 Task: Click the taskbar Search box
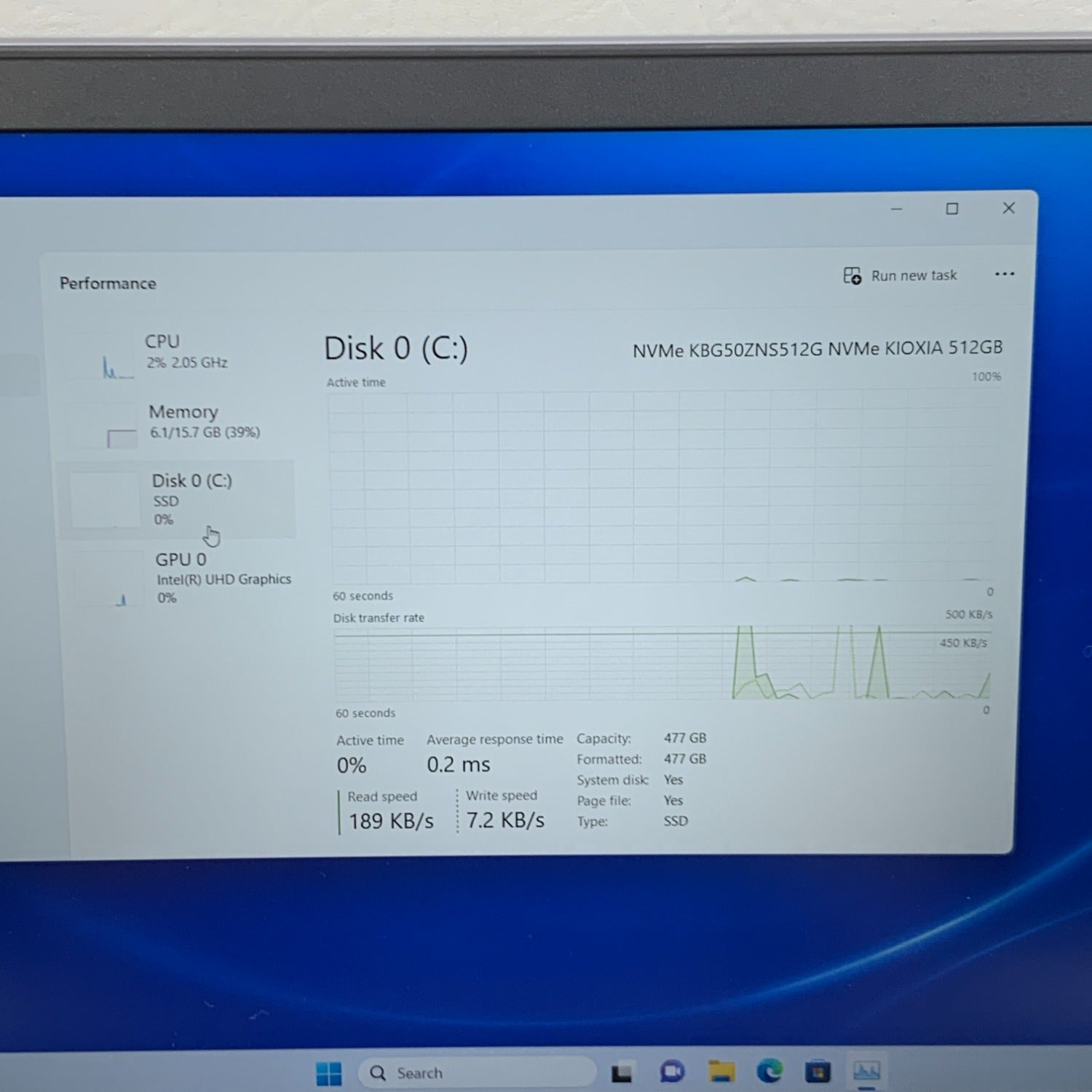(478, 1072)
